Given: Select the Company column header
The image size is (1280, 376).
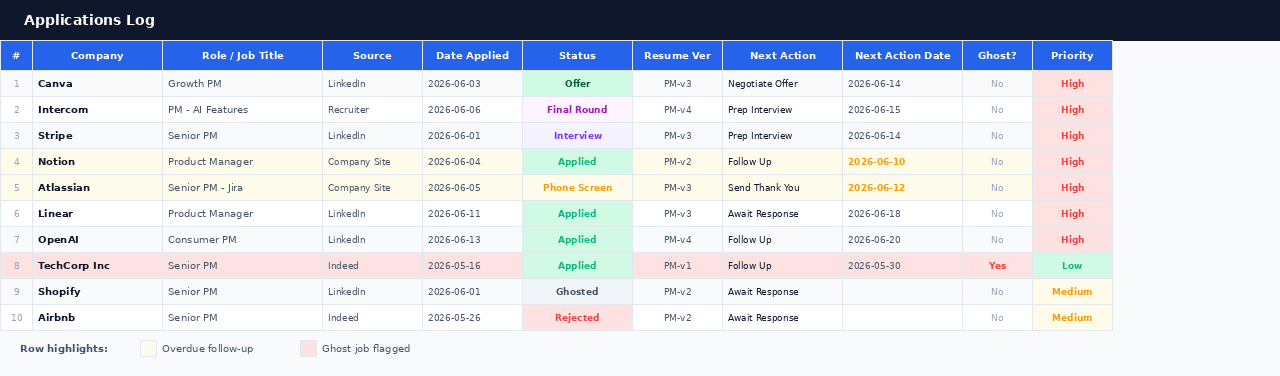Looking at the screenshot, I should pyautogui.click(x=97, y=56).
